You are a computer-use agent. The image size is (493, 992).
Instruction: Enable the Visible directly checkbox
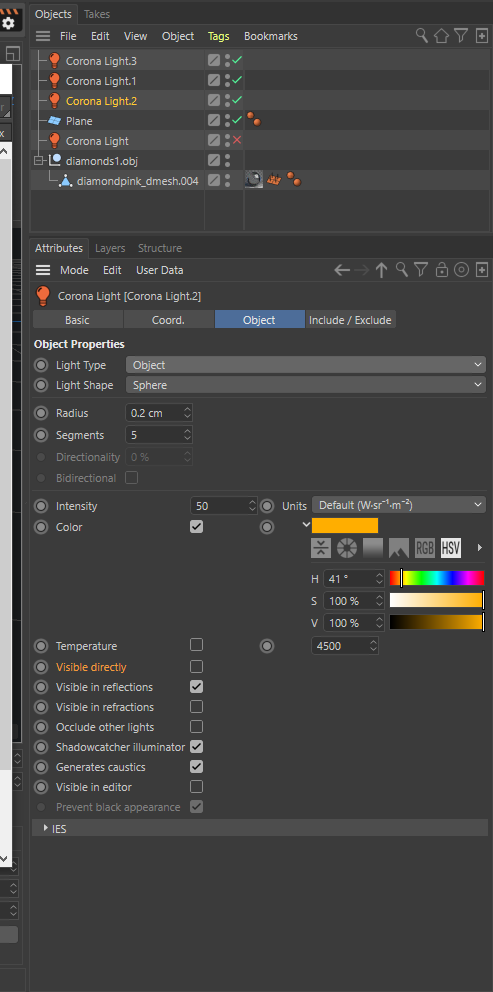(x=197, y=666)
